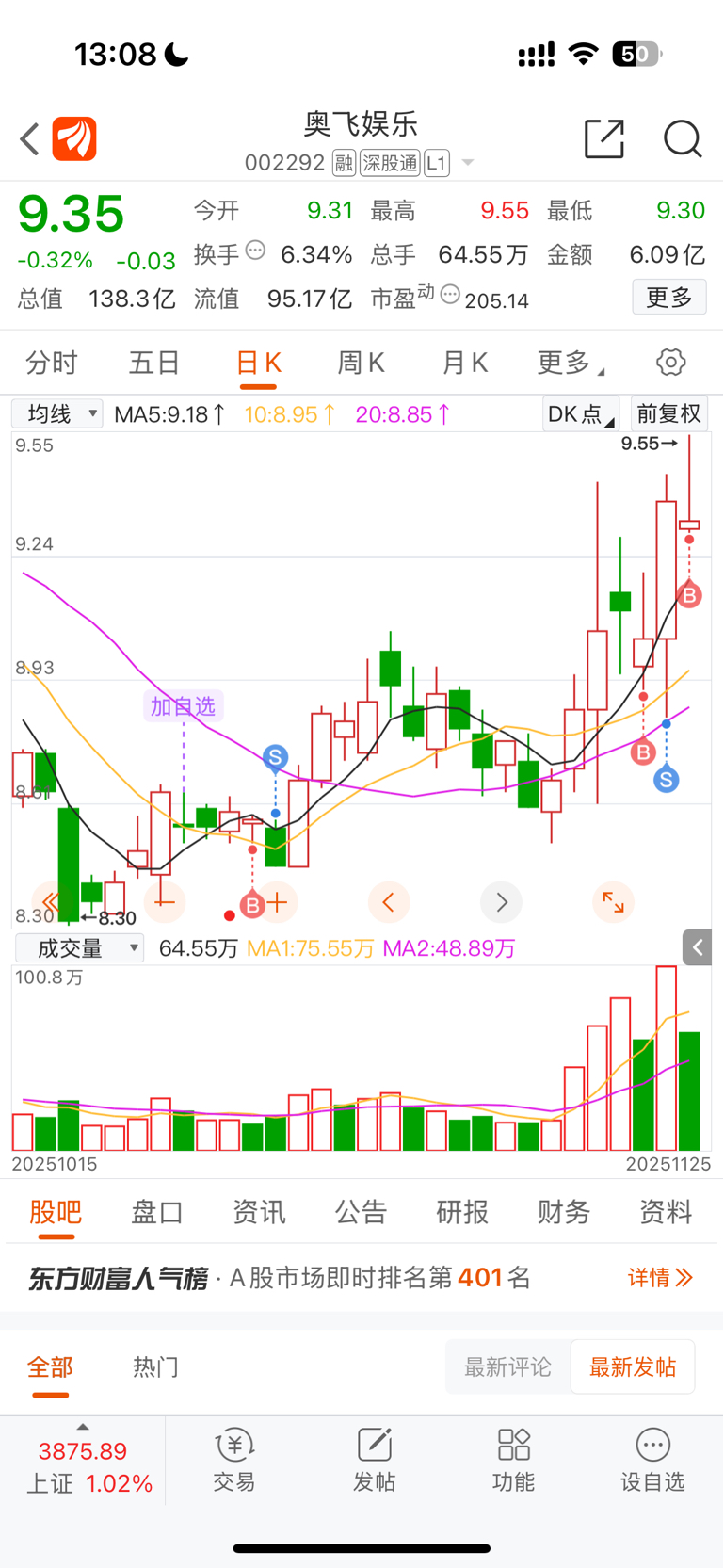Screen dimensions: 724x1568
Task: Open the 财务 tab
Action: point(564,1212)
